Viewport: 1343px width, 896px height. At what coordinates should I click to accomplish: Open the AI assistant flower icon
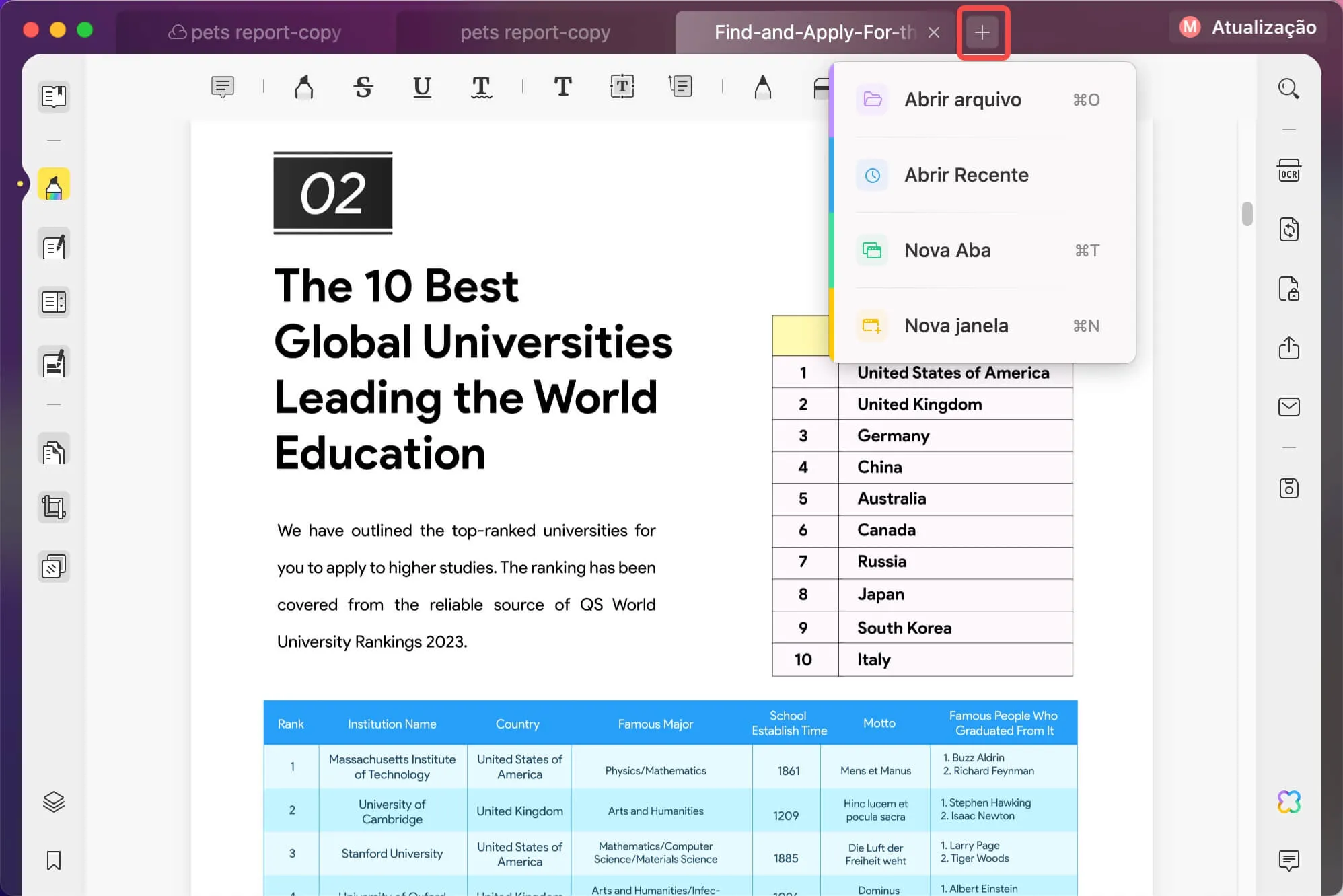1288,802
